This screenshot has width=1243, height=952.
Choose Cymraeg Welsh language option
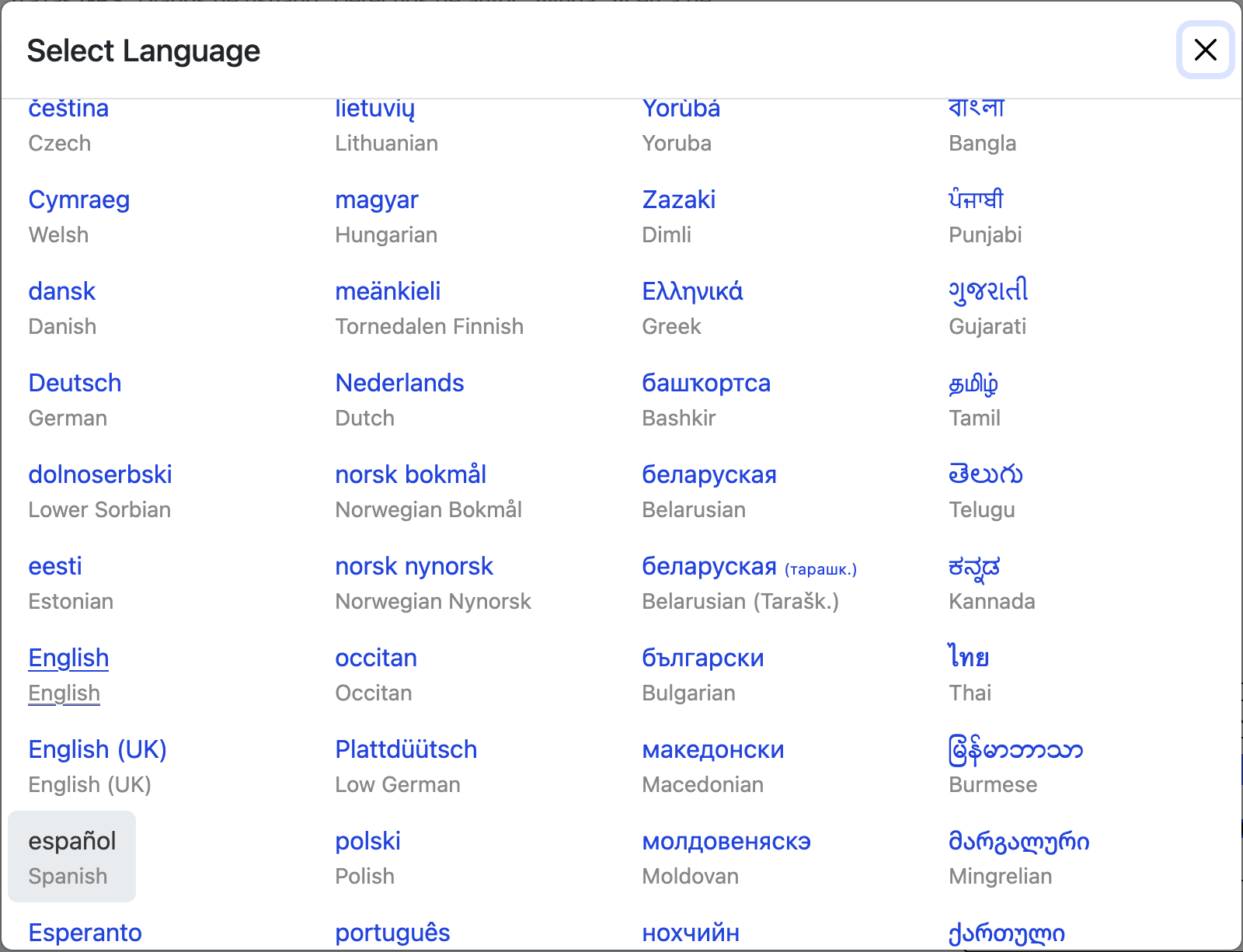tap(78, 200)
